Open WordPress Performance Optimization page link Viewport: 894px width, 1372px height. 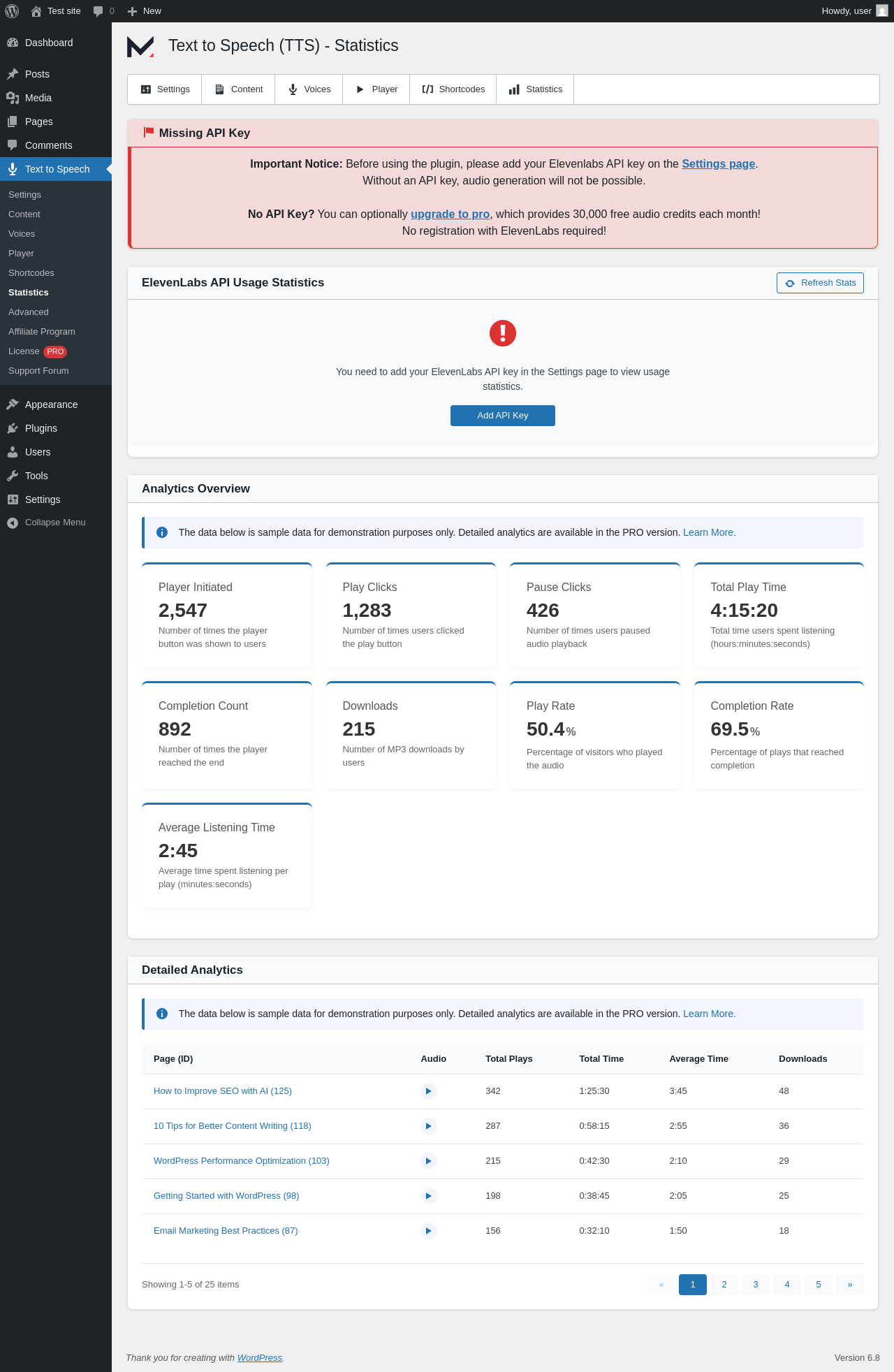[x=242, y=1161]
